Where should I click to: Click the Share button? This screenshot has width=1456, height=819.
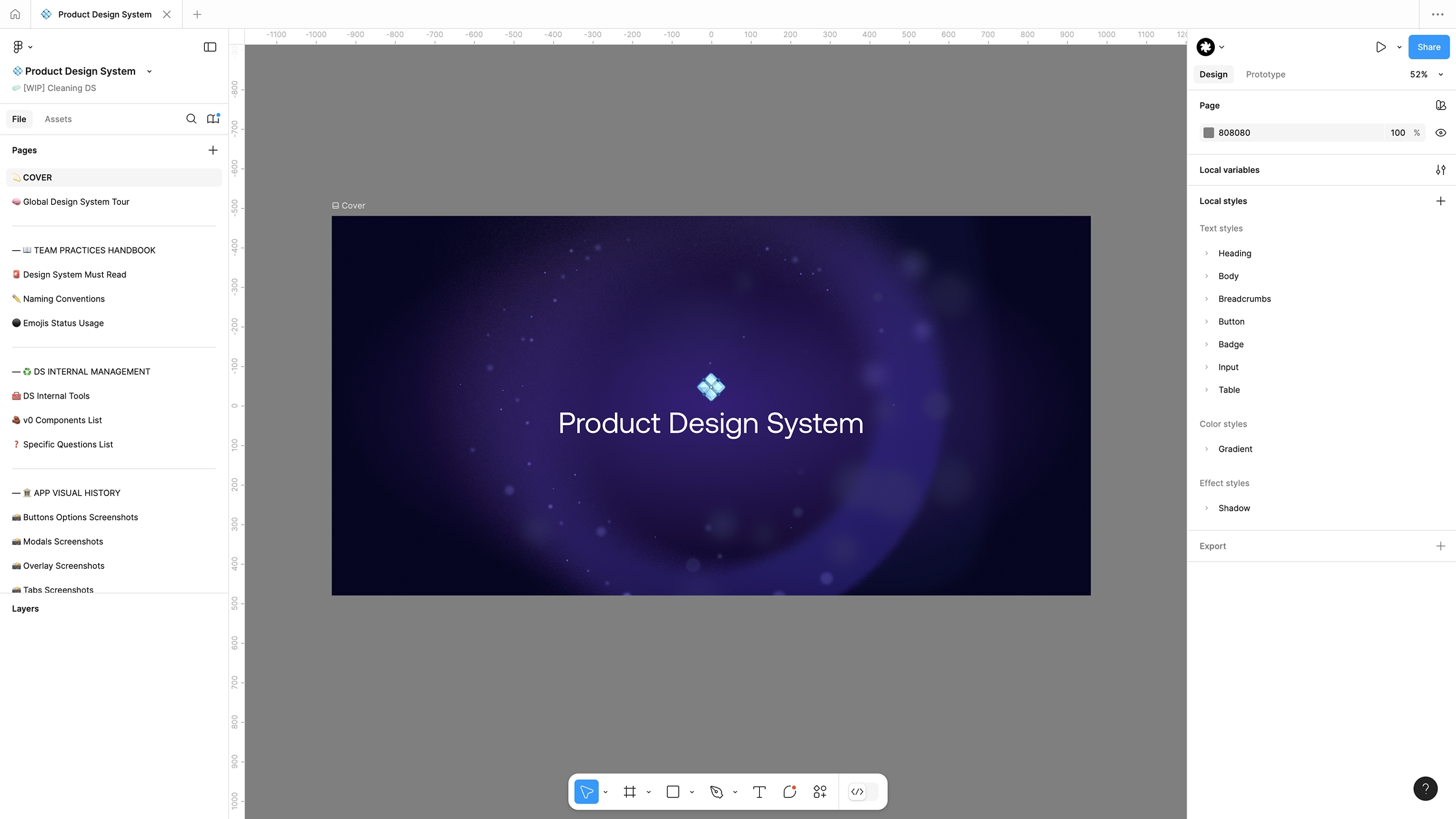[x=1428, y=47]
